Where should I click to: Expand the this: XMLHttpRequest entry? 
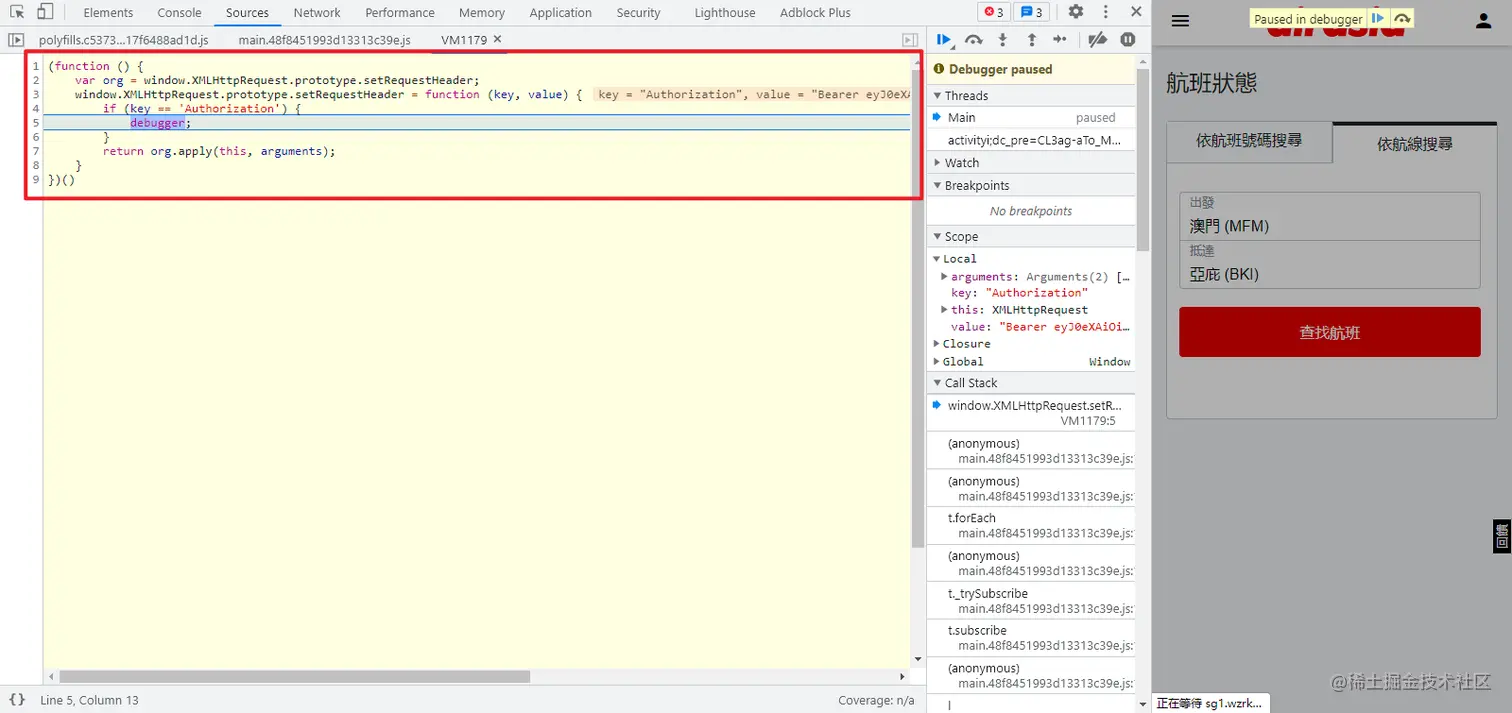945,310
